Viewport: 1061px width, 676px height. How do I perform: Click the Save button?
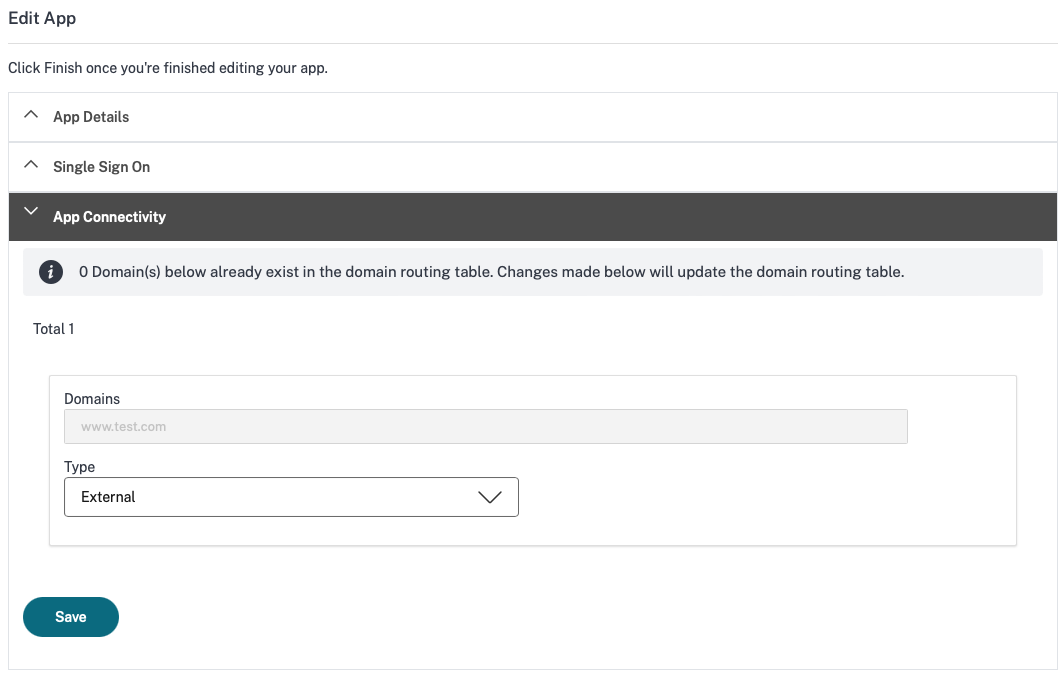click(x=71, y=617)
